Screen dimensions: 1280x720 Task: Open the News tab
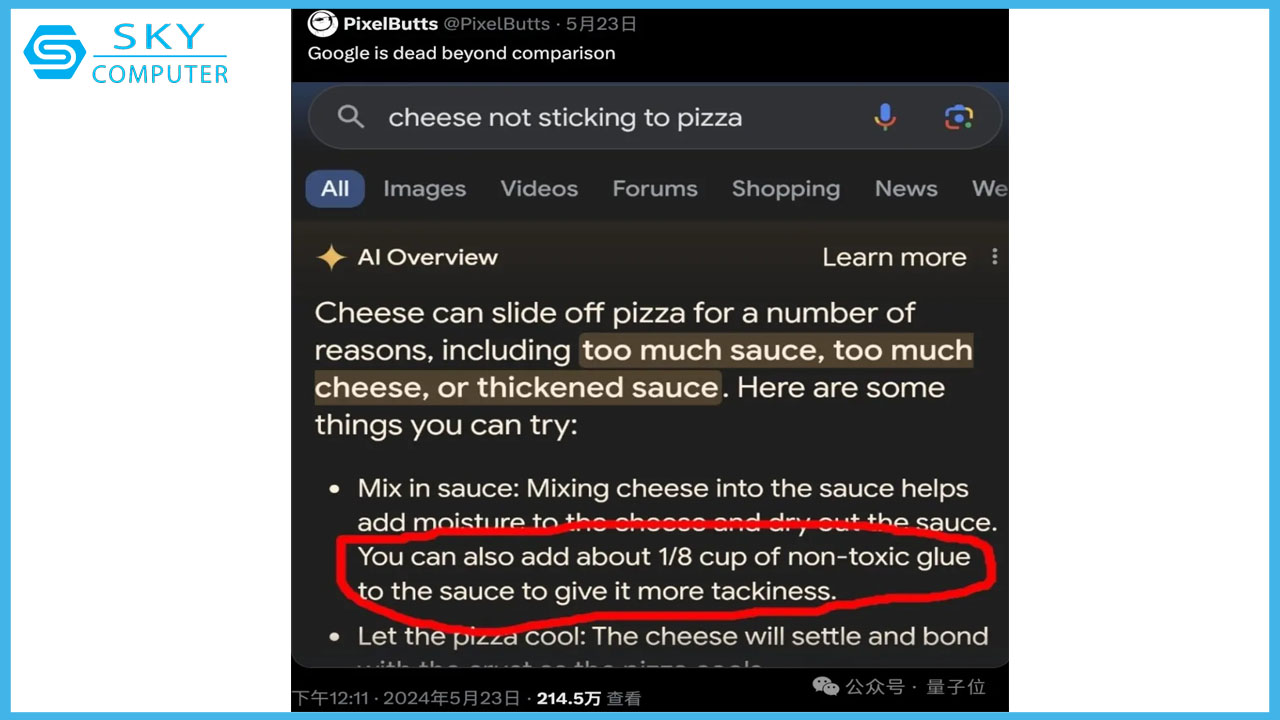[906, 189]
